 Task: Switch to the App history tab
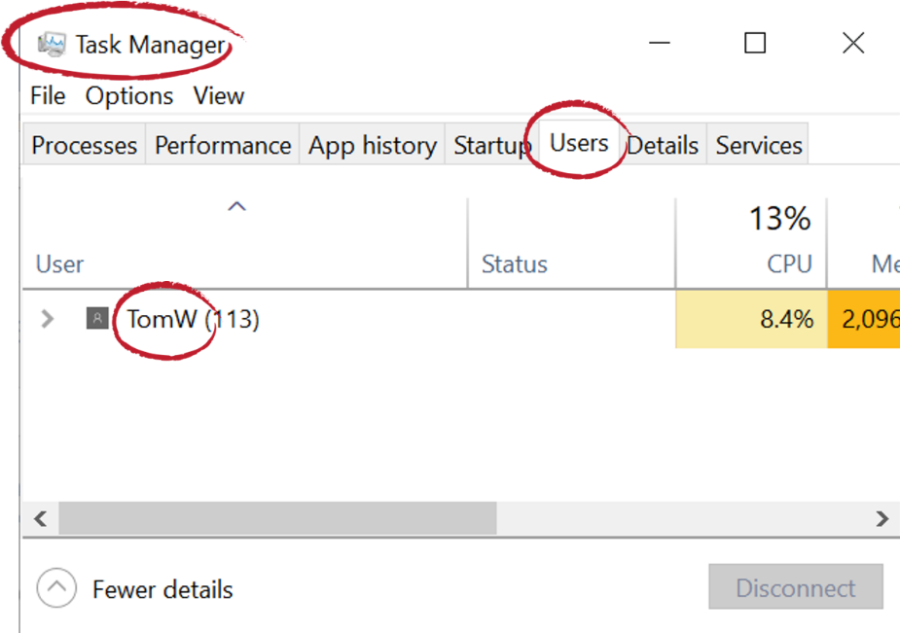(372, 145)
